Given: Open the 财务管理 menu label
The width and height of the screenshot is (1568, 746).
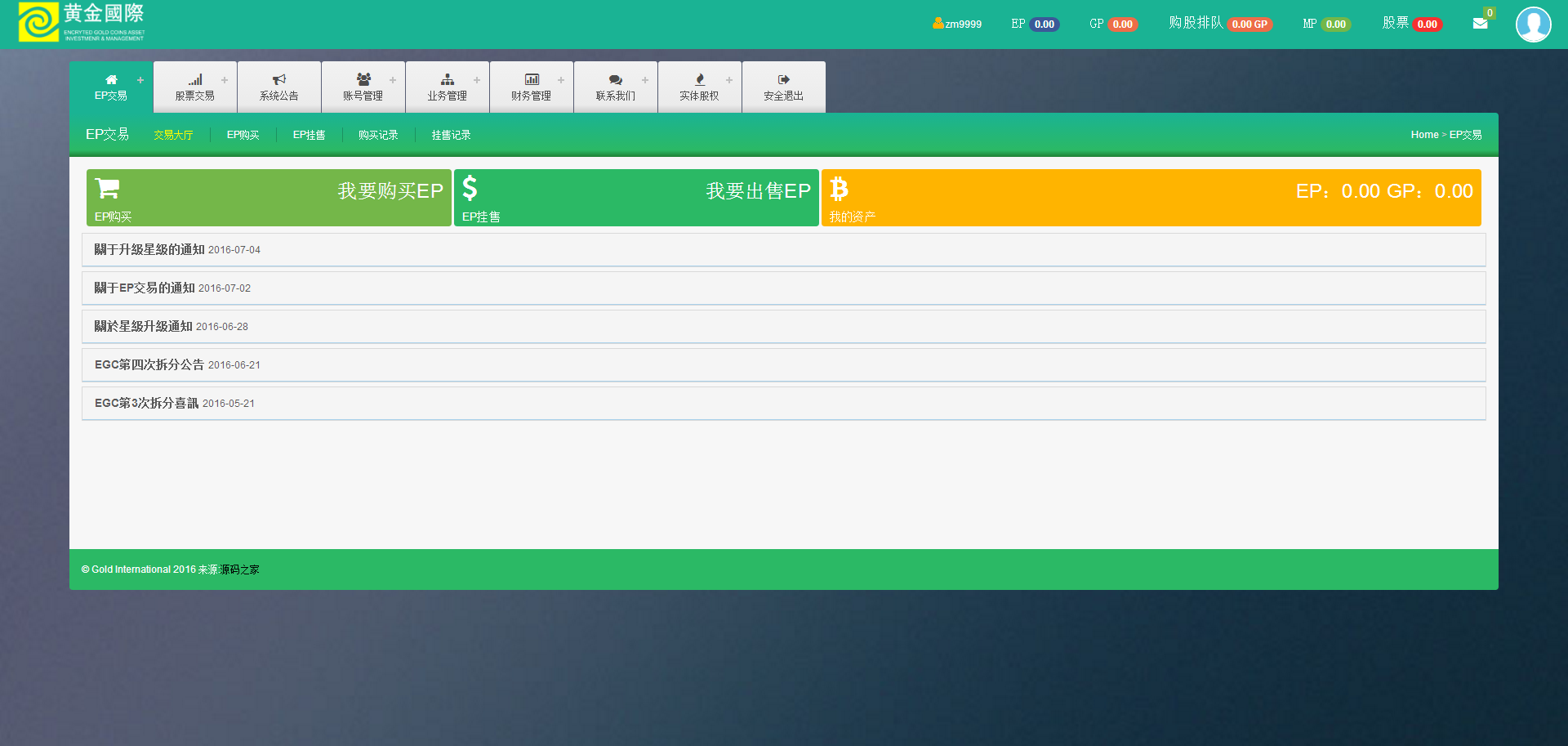Looking at the screenshot, I should click(532, 96).
